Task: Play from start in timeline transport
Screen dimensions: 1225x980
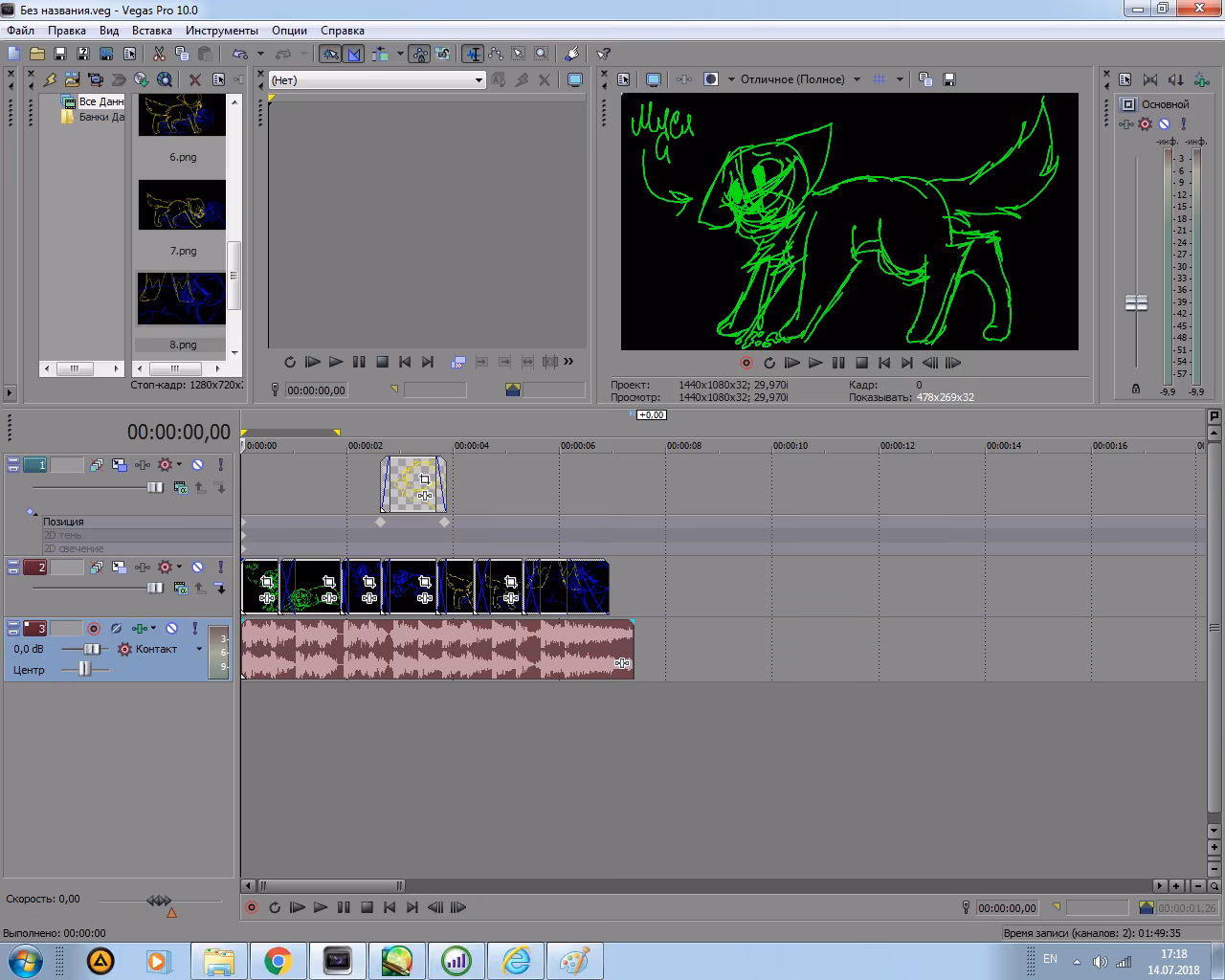Action: [x=298, y=907]
